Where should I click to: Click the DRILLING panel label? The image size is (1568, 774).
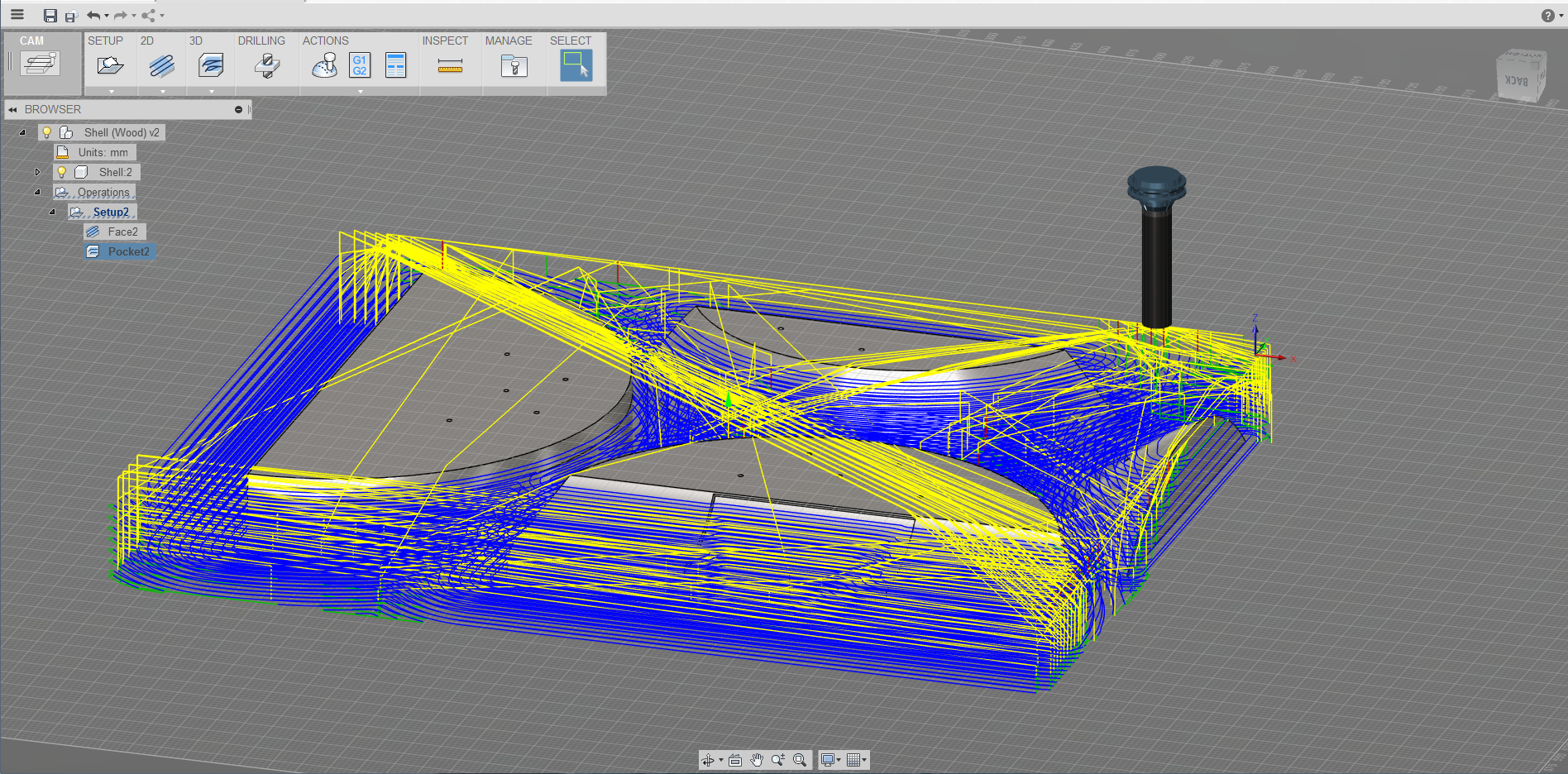[x=261, y=41]
